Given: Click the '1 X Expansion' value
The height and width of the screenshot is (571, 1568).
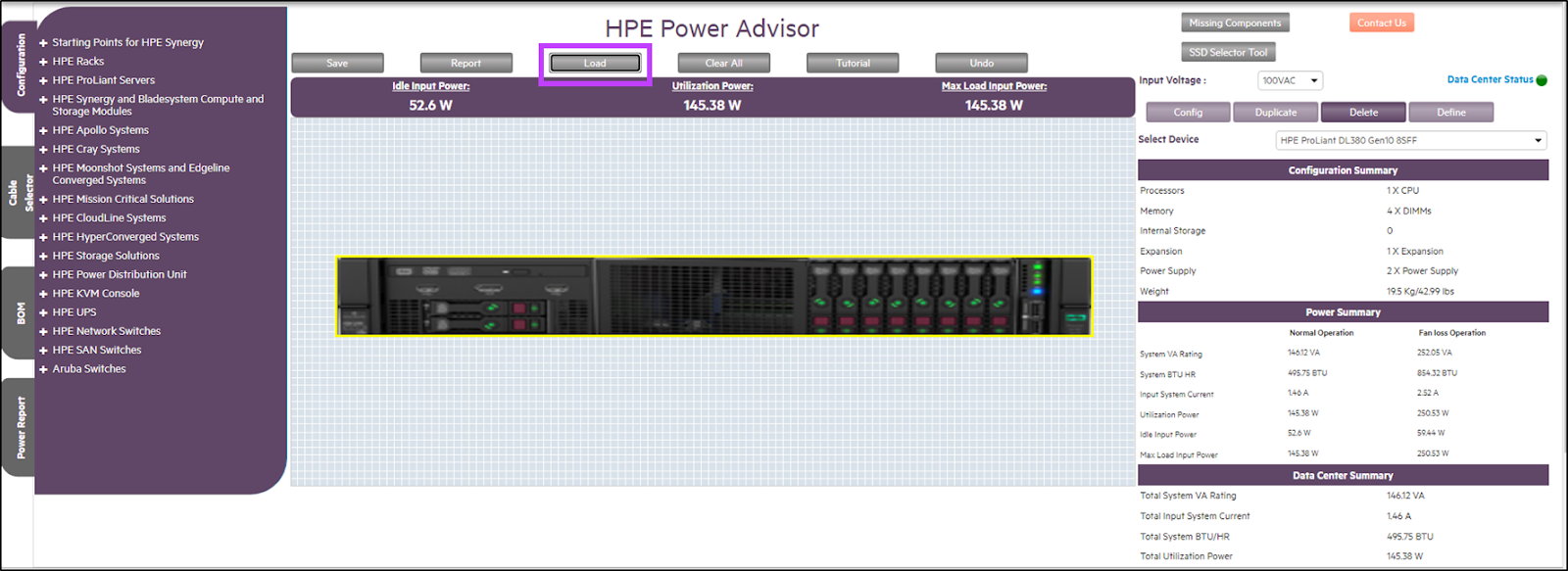Looking at the screenshot, I should point(1414,252).
